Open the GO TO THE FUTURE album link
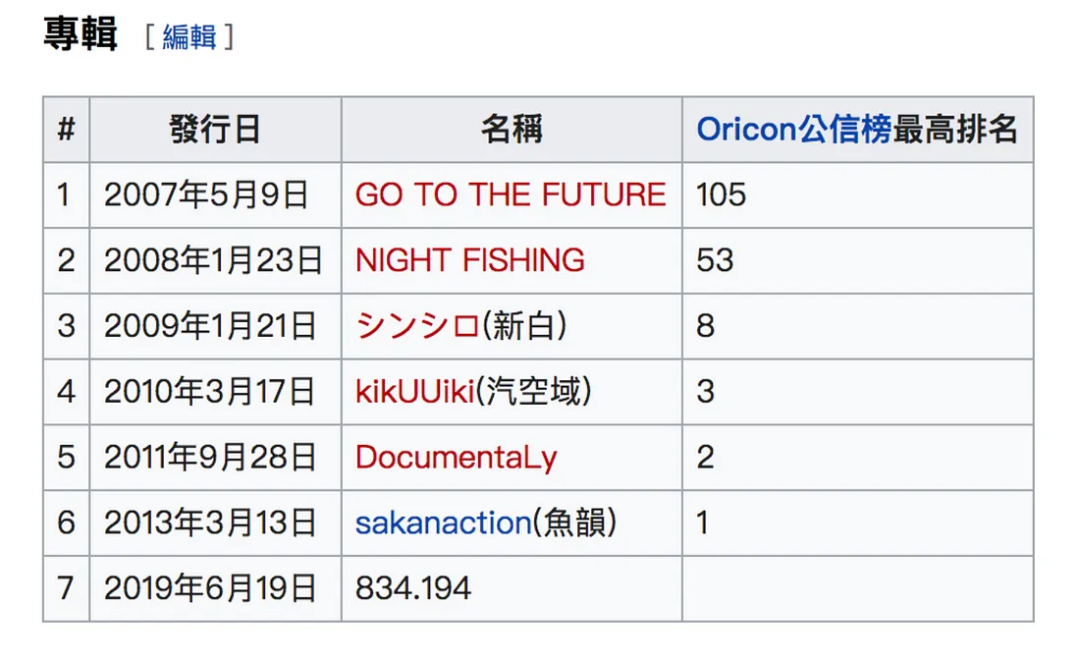Screen dimensions: 1080x662 point(510,194)
